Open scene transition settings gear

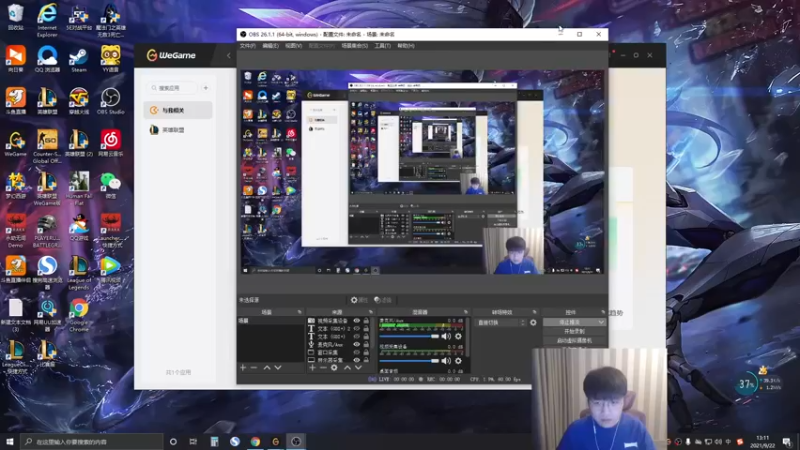click(533, 322)
